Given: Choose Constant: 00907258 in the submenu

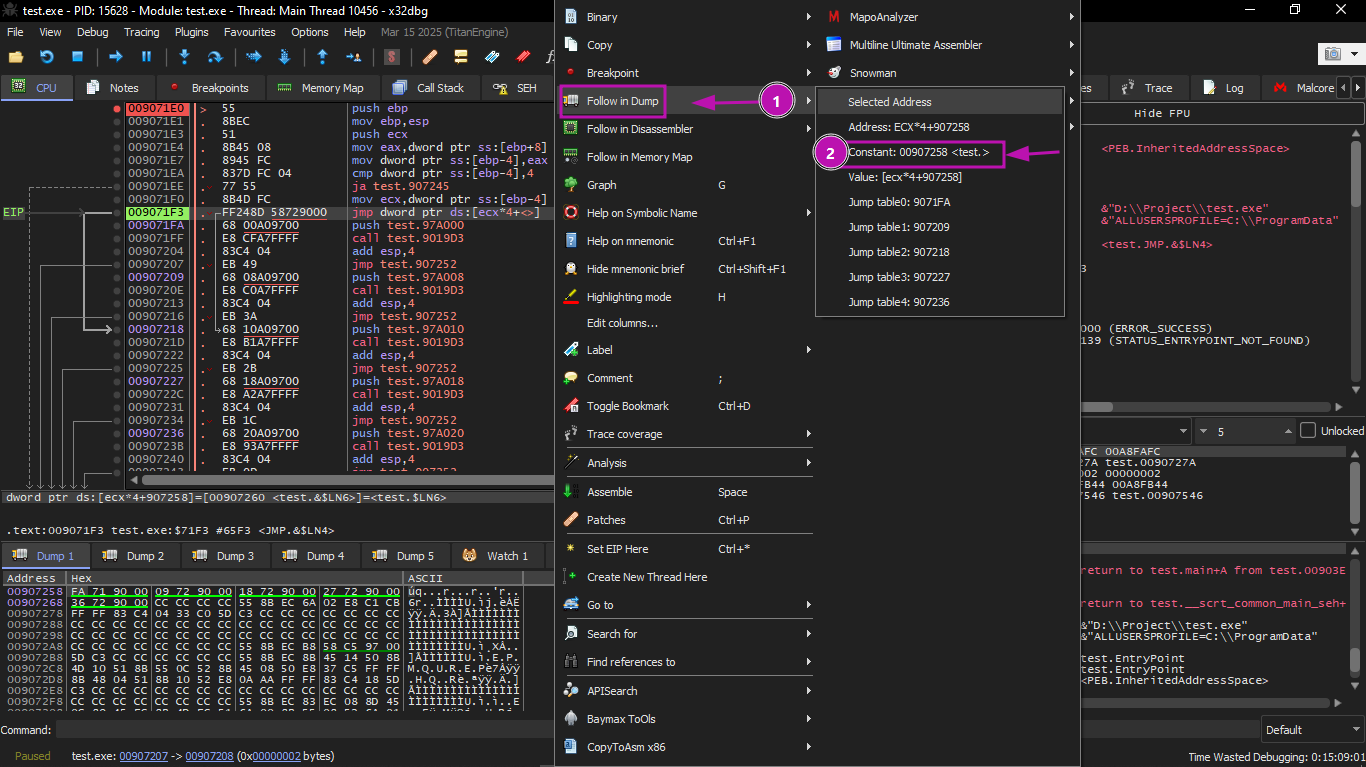Looking at the screenshot, I should 918,152.
